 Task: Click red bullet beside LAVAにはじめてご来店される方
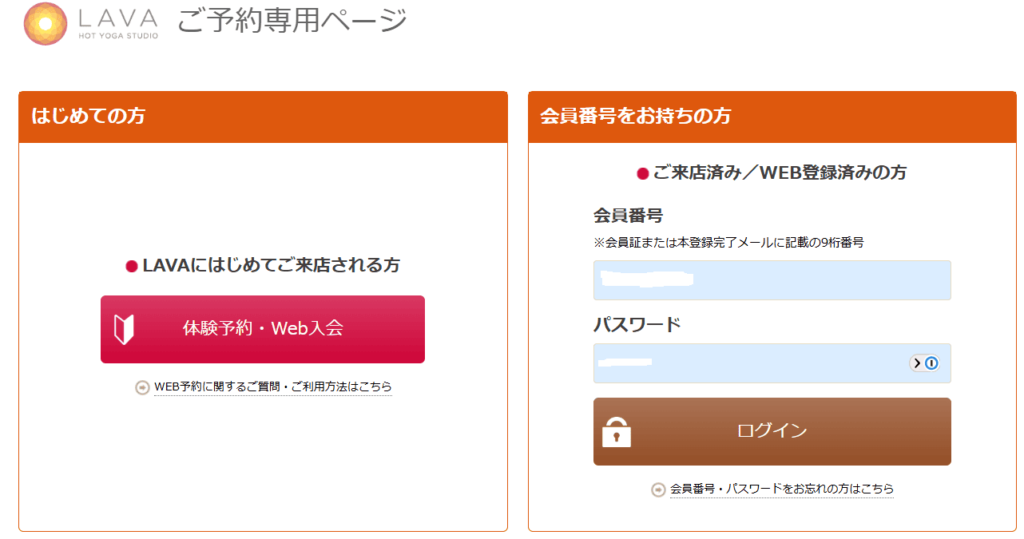point(131,266)
